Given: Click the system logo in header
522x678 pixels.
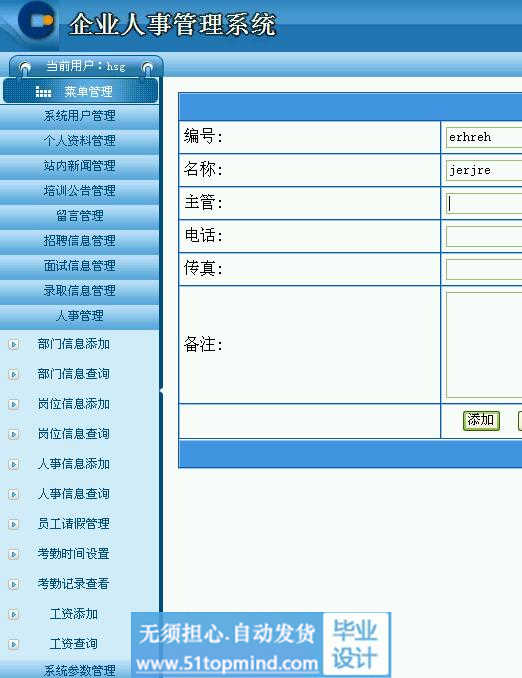Looking at the screenshot, I should click(x=36, y=19).
